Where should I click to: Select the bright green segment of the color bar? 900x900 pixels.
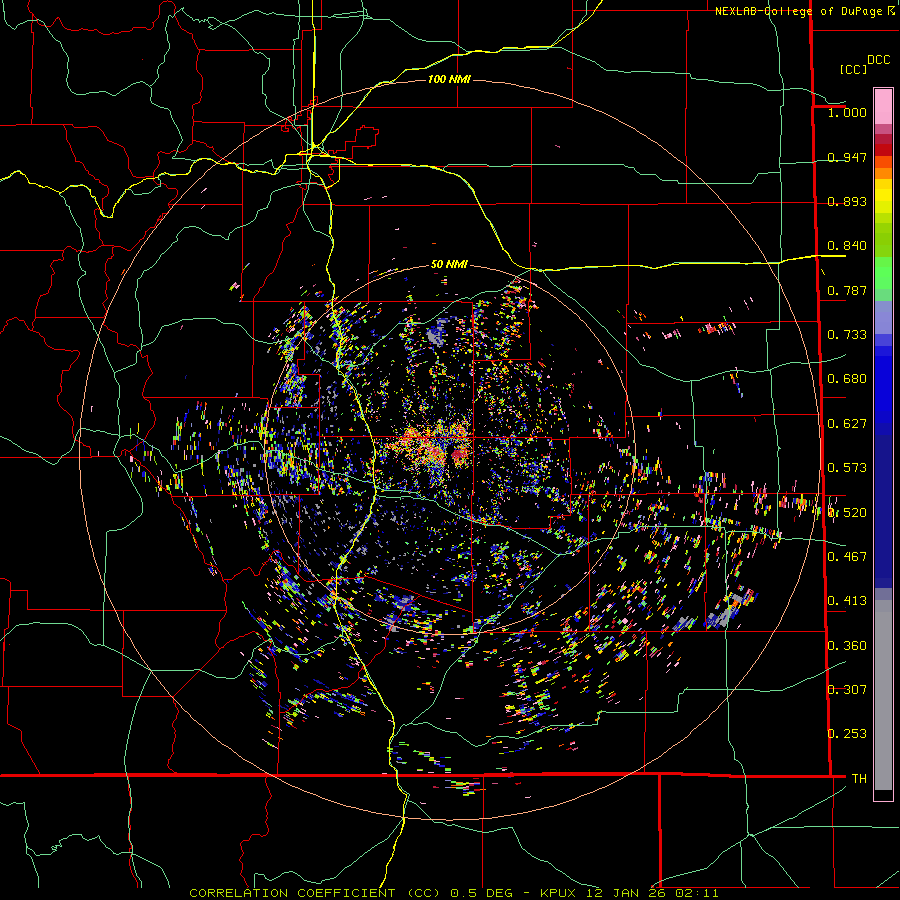(x=883, y=273)
